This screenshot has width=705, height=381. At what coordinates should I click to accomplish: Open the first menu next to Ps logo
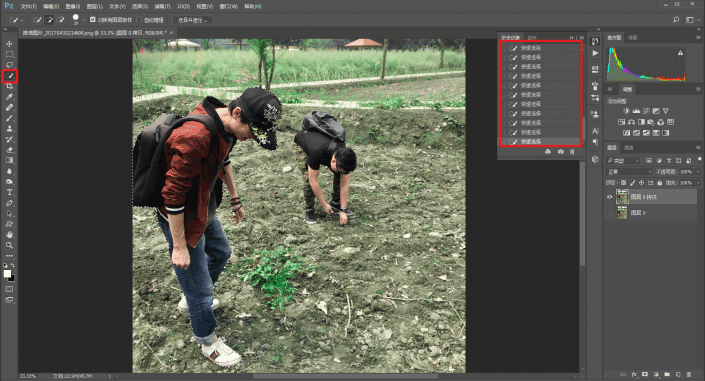click(x=28, y=6)
